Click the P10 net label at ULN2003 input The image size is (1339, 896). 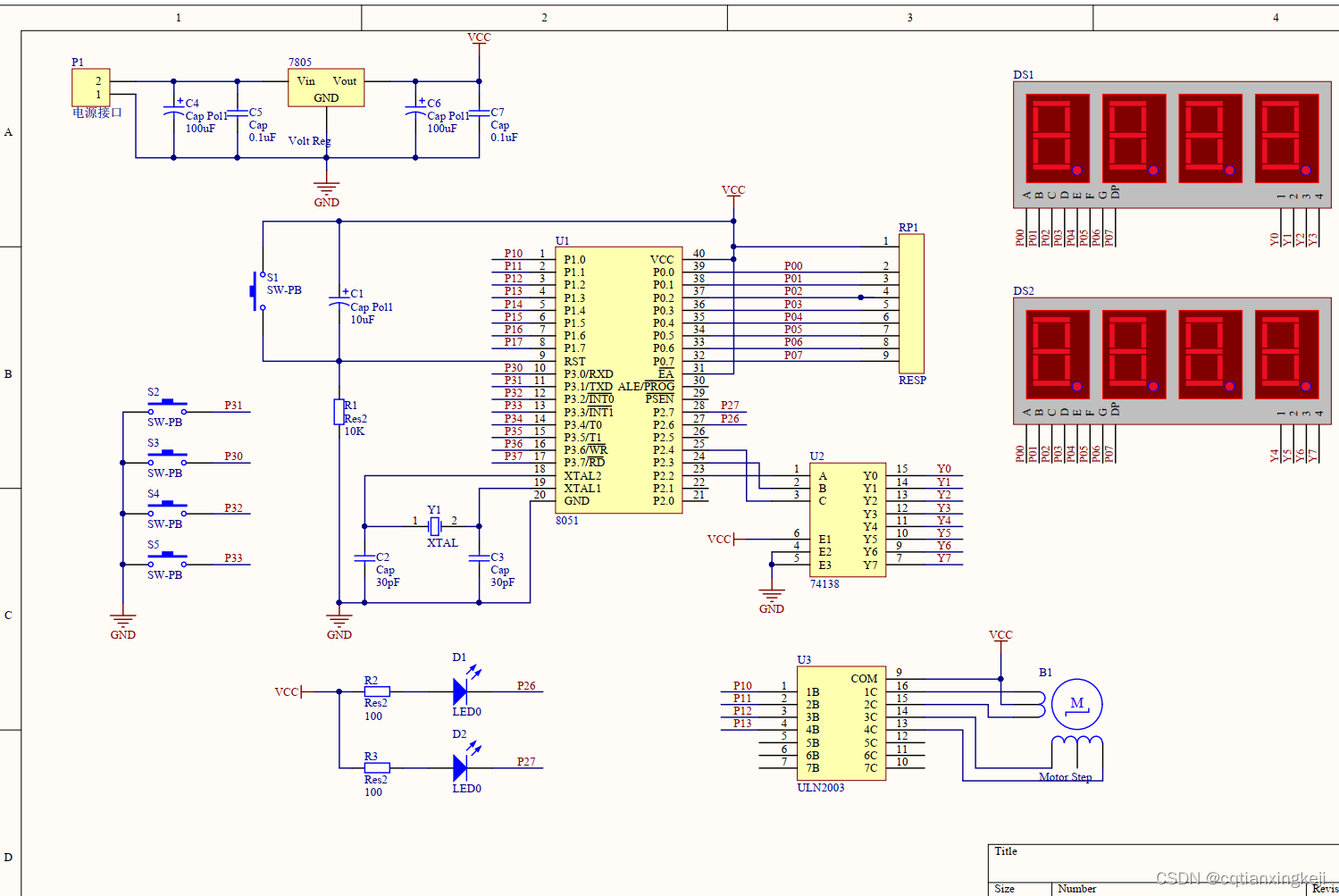(x=742, y=686)
